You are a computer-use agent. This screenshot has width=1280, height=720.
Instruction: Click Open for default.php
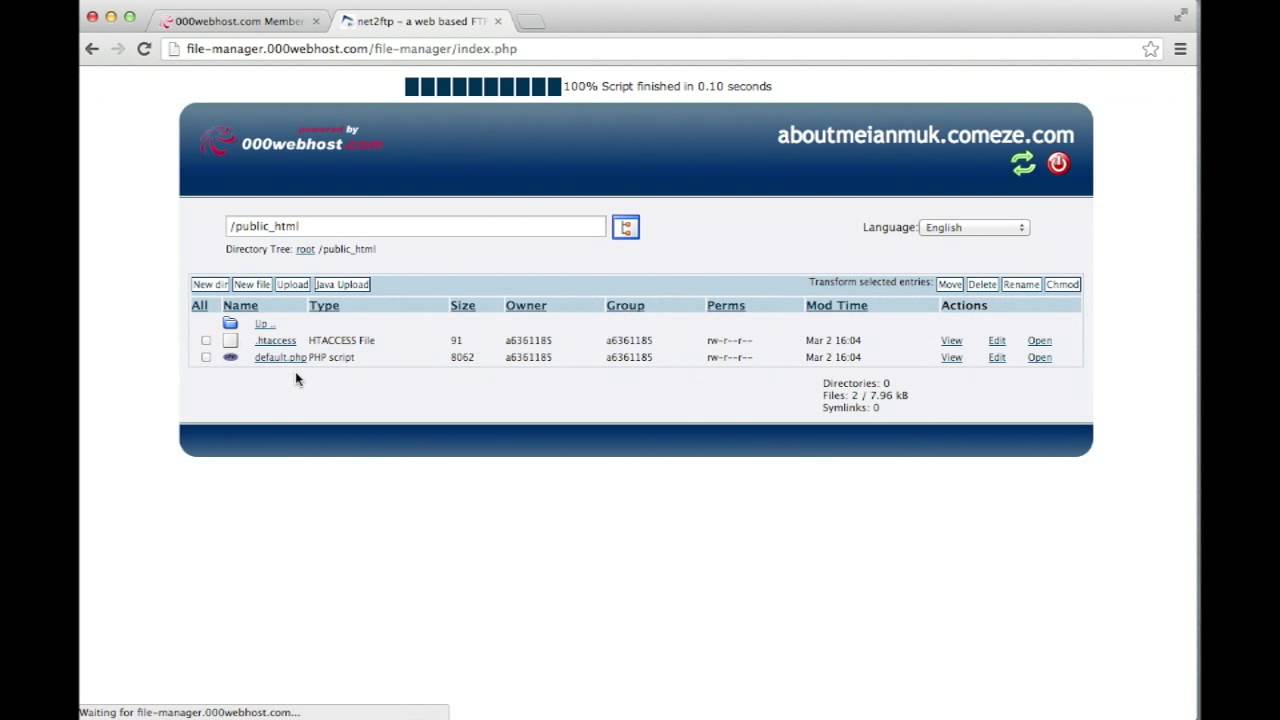[1039, 357]
